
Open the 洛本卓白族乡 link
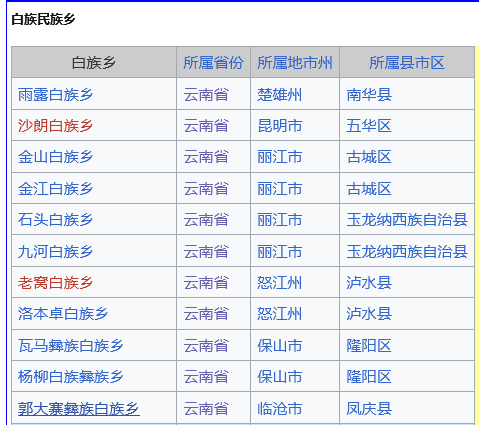pos(63,314)
